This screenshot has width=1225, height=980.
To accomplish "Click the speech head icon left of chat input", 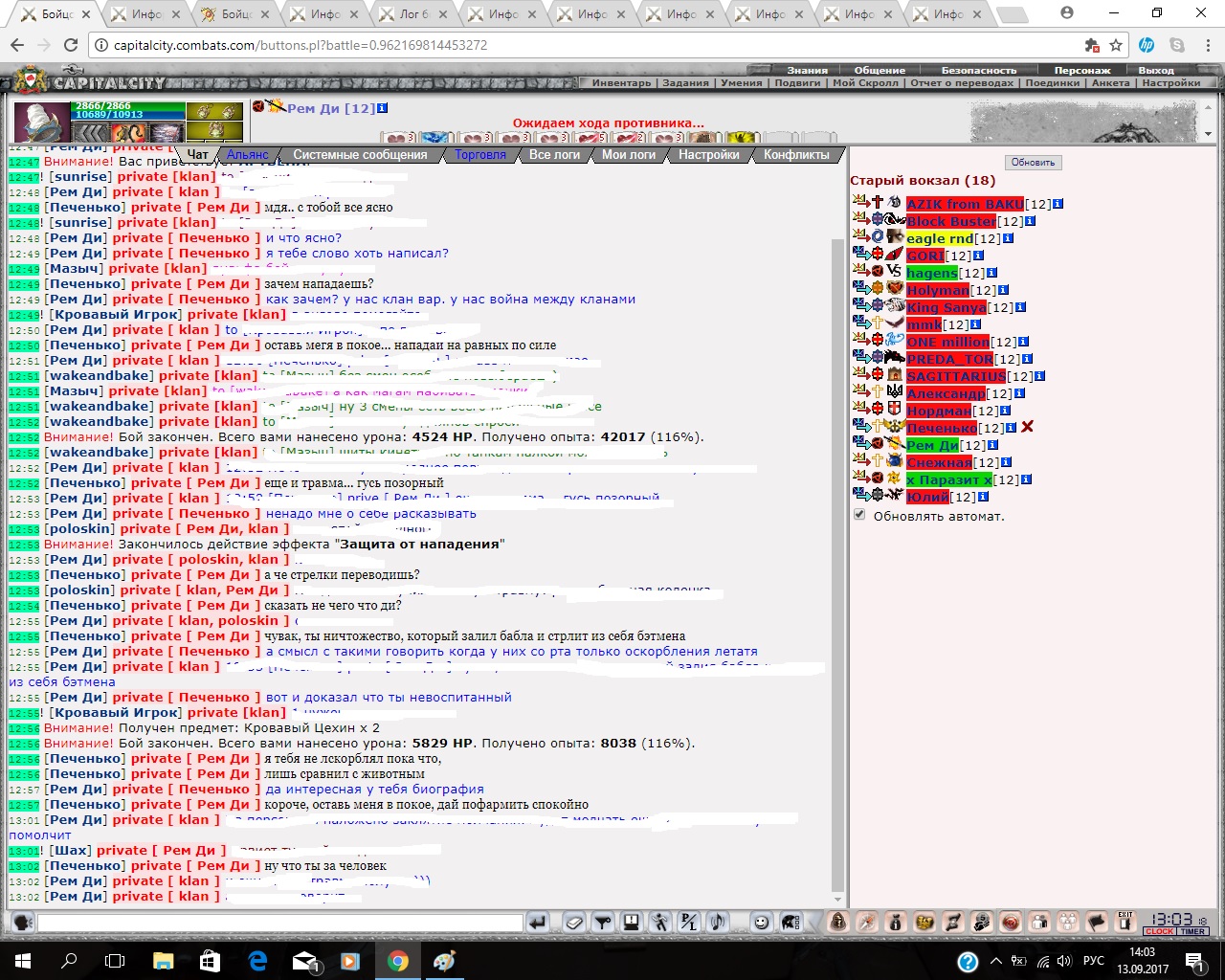I will pos(22,923).
